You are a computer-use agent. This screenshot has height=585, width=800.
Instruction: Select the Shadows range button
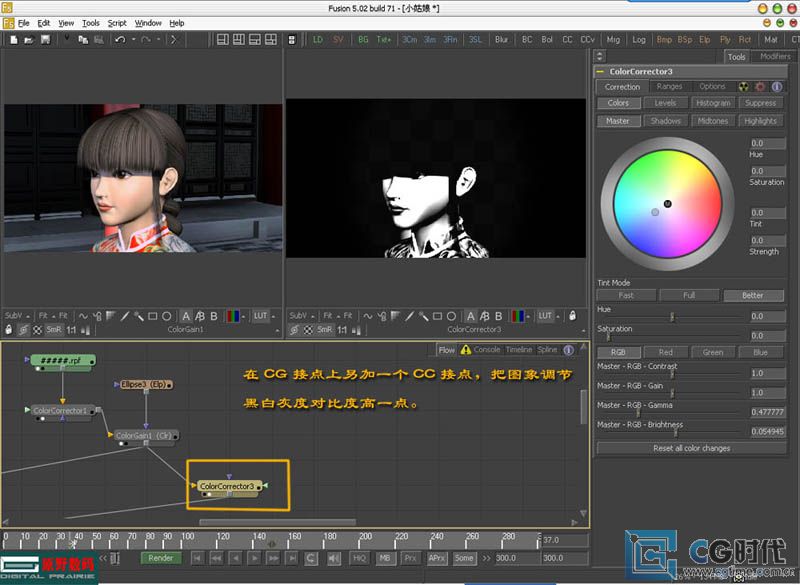(665, 121)
